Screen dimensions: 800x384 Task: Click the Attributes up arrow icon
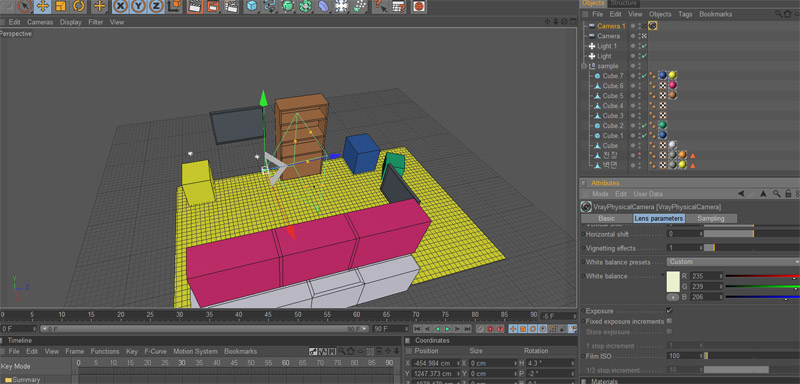[763, 194]
